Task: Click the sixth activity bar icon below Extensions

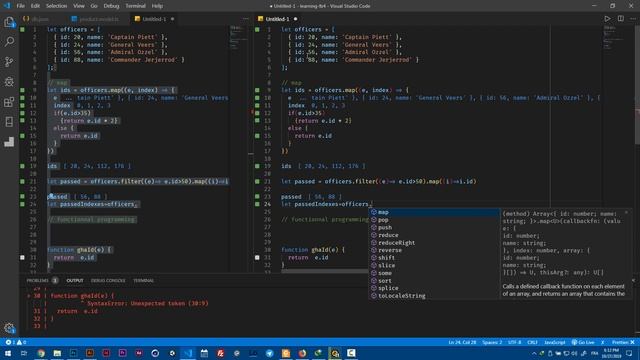Action: tap(9, 122)
